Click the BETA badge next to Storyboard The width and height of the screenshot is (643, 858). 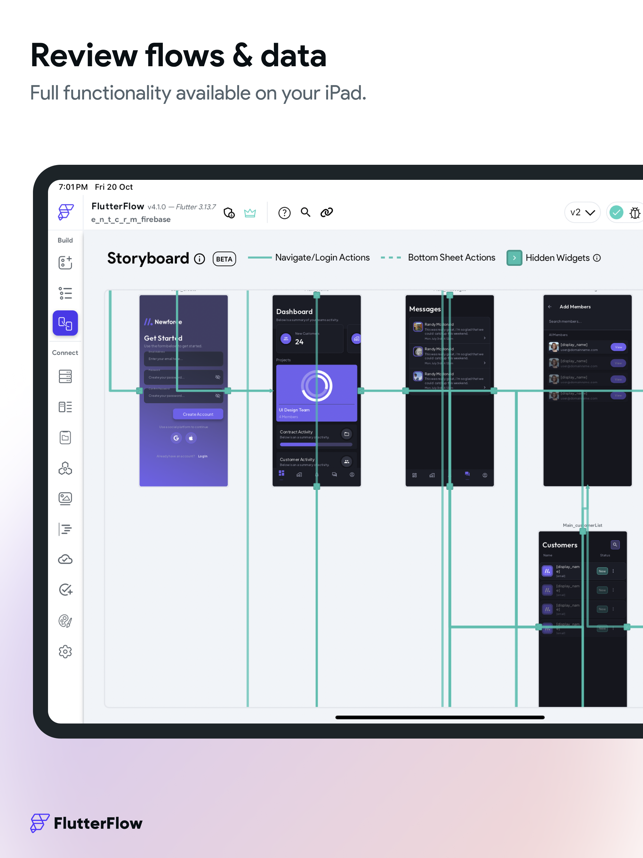coord(224,259)
